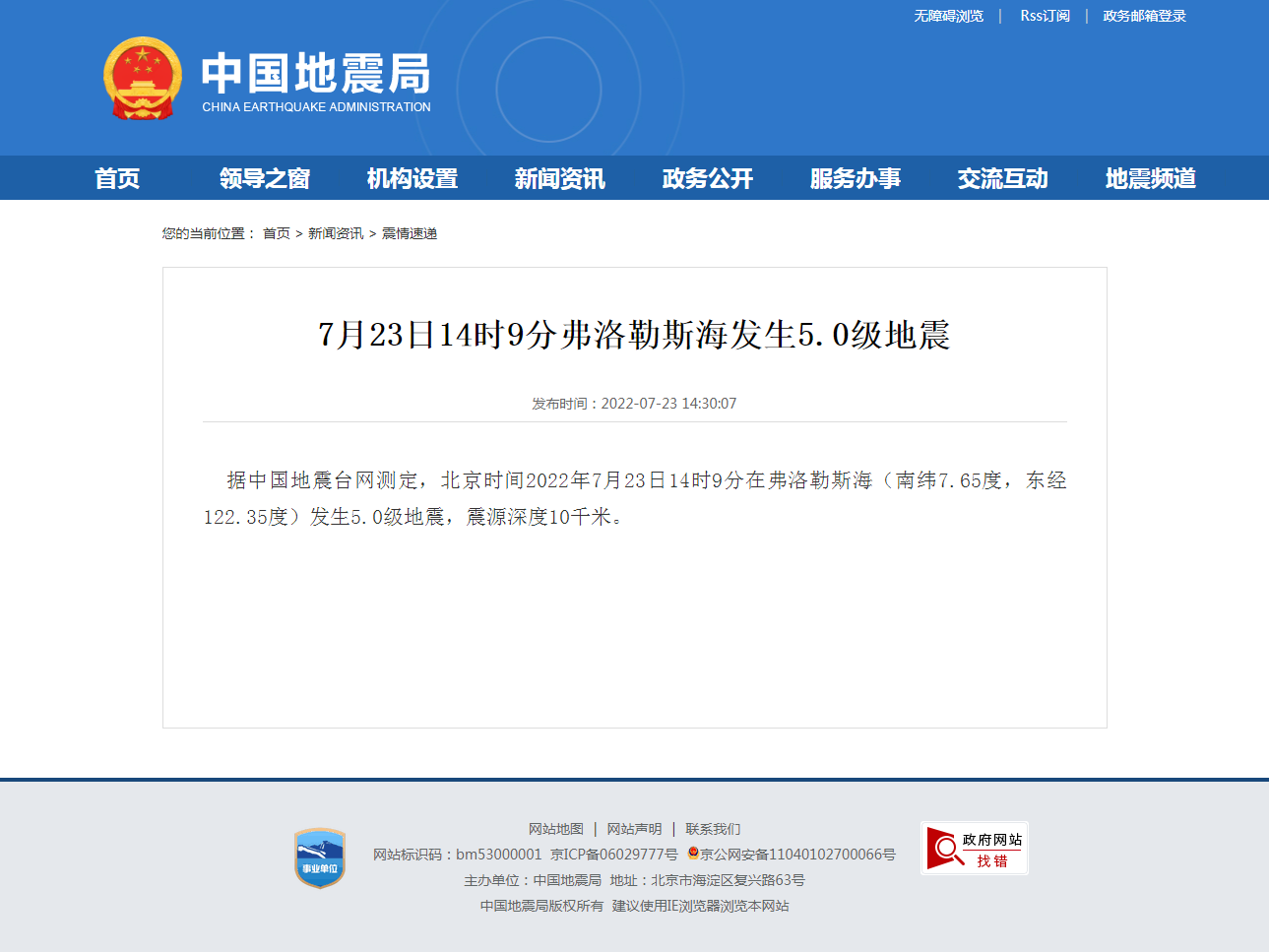Open the 机构设置 menu item
1269x952 pixels.
(411, 178)
